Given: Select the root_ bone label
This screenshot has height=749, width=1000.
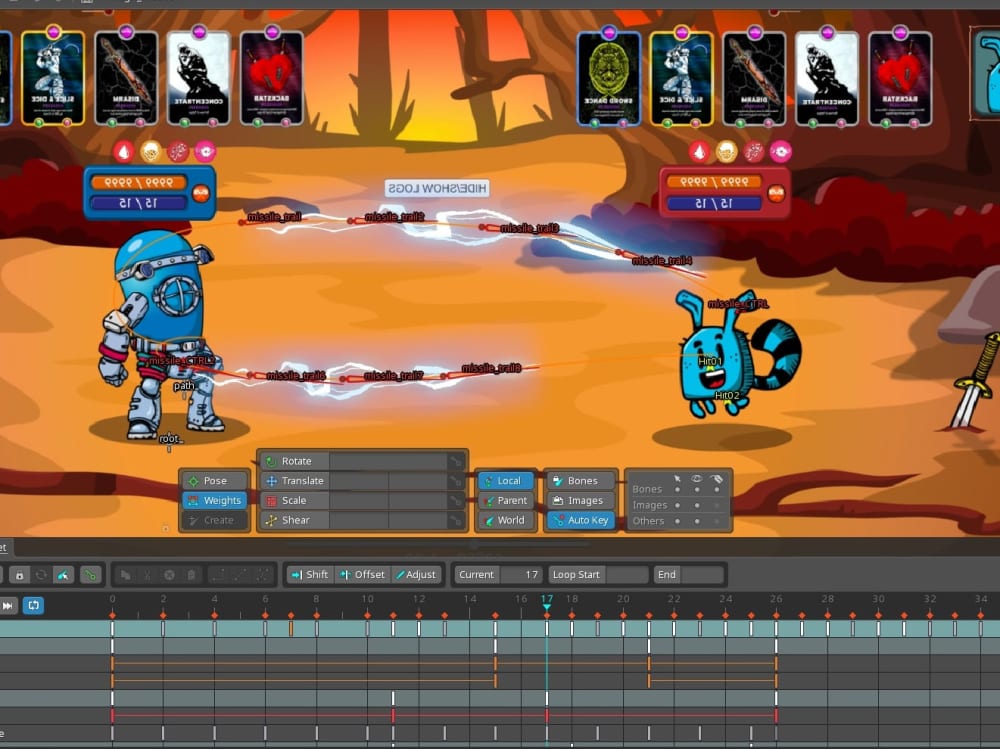Looking at the screenshot, I should pos(171,438).
